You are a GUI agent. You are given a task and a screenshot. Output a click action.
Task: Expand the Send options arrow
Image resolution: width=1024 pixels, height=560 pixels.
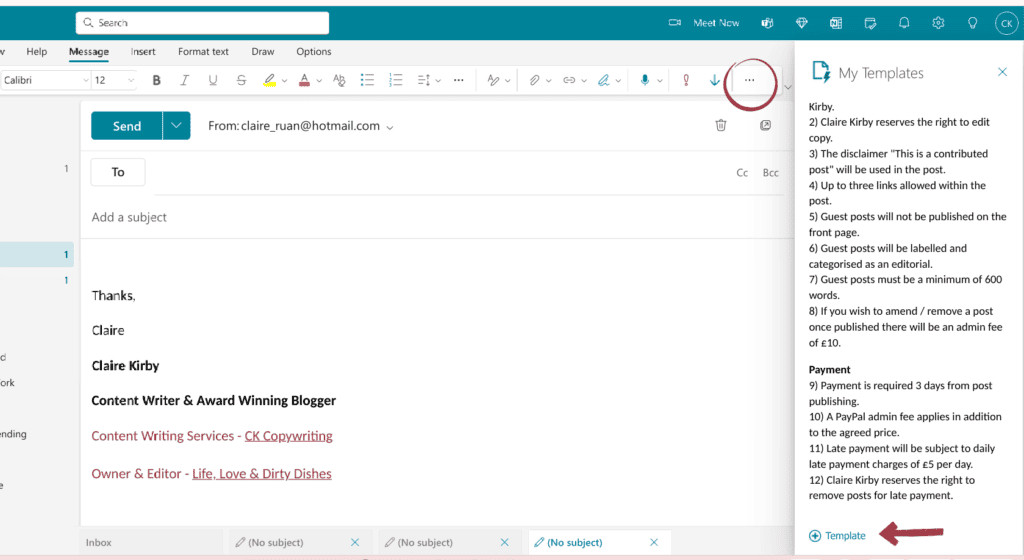176,125
